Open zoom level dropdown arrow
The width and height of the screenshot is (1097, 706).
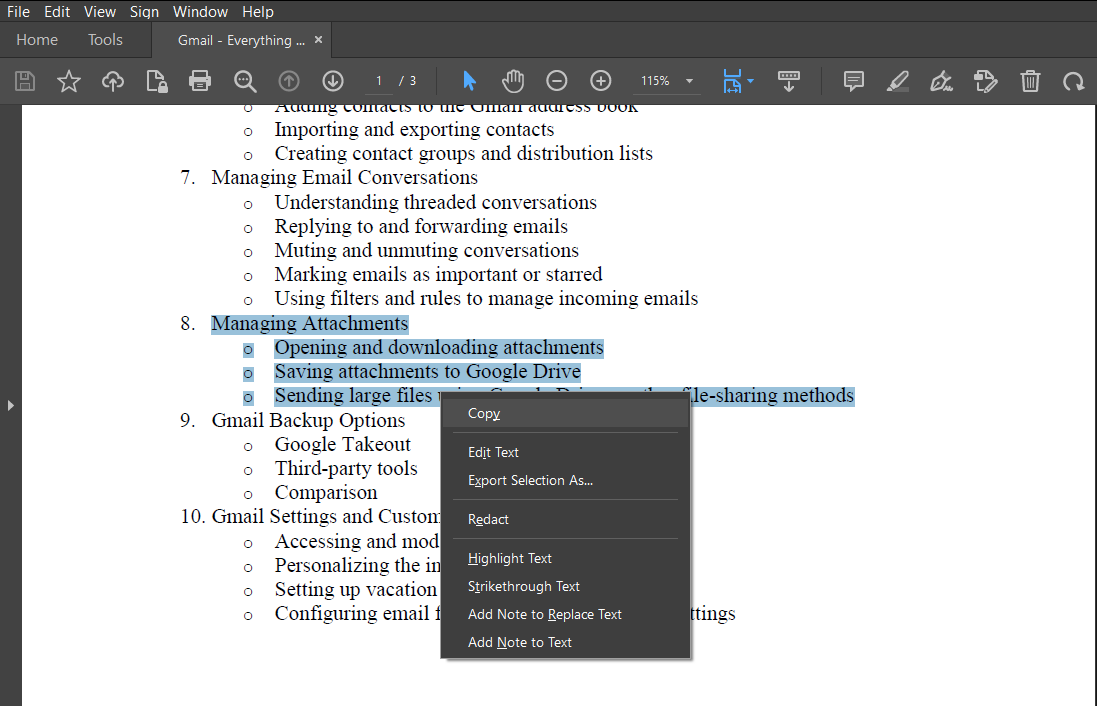(689, 81)
